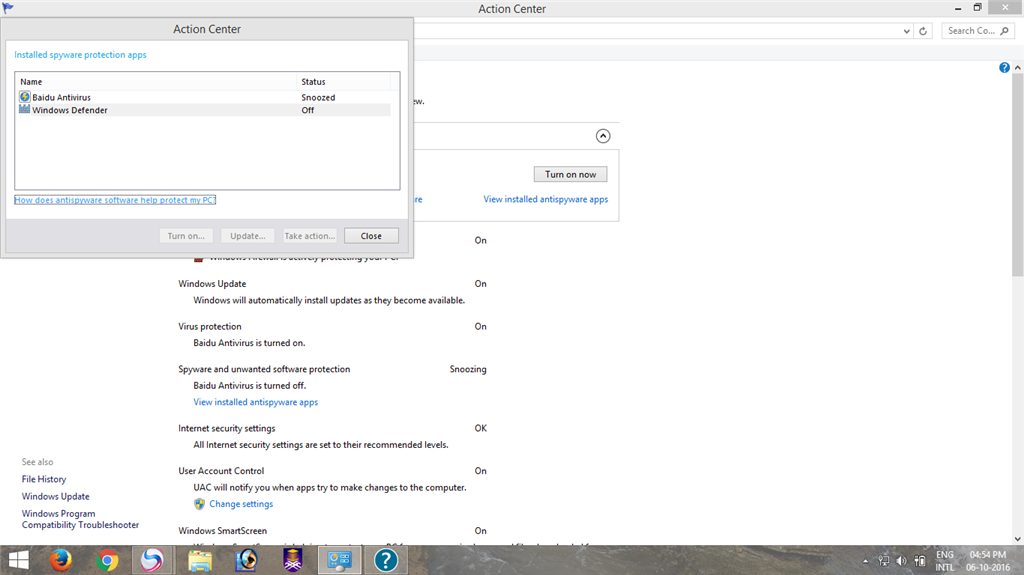1024x575 pixels.
Task: Open Windows Update link under See also
Action: (56, 497)
